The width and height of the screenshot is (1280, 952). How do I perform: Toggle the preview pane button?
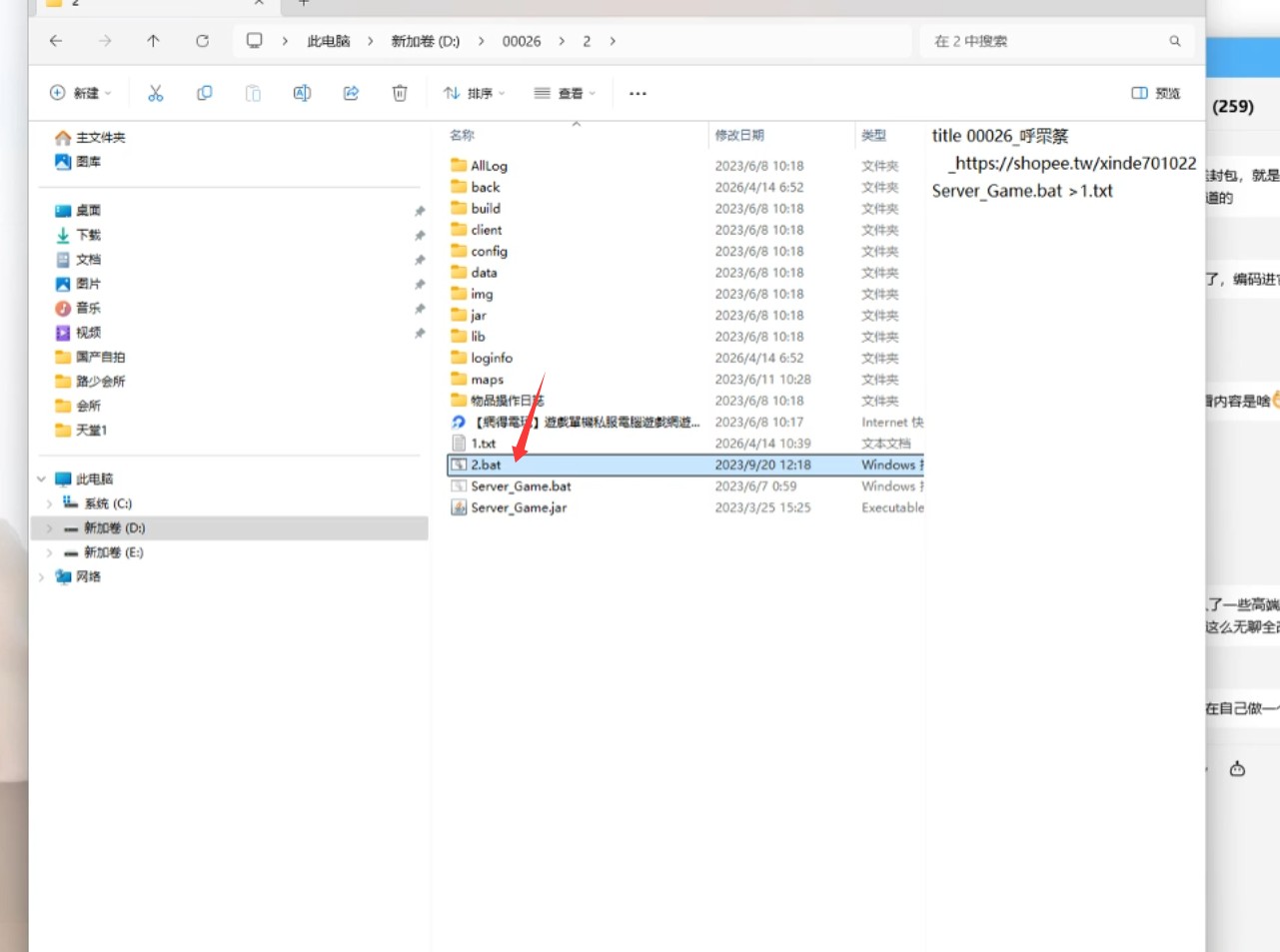pos(1155,93)
